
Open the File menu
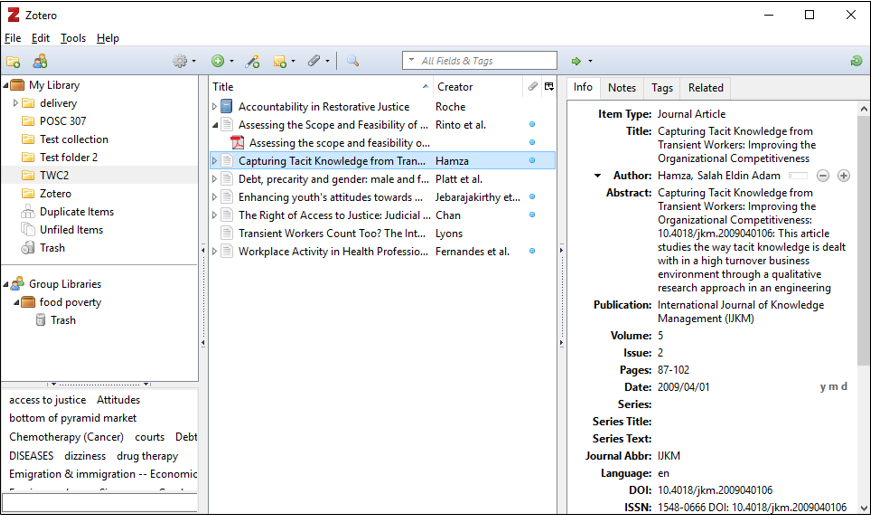click(12, 38)
